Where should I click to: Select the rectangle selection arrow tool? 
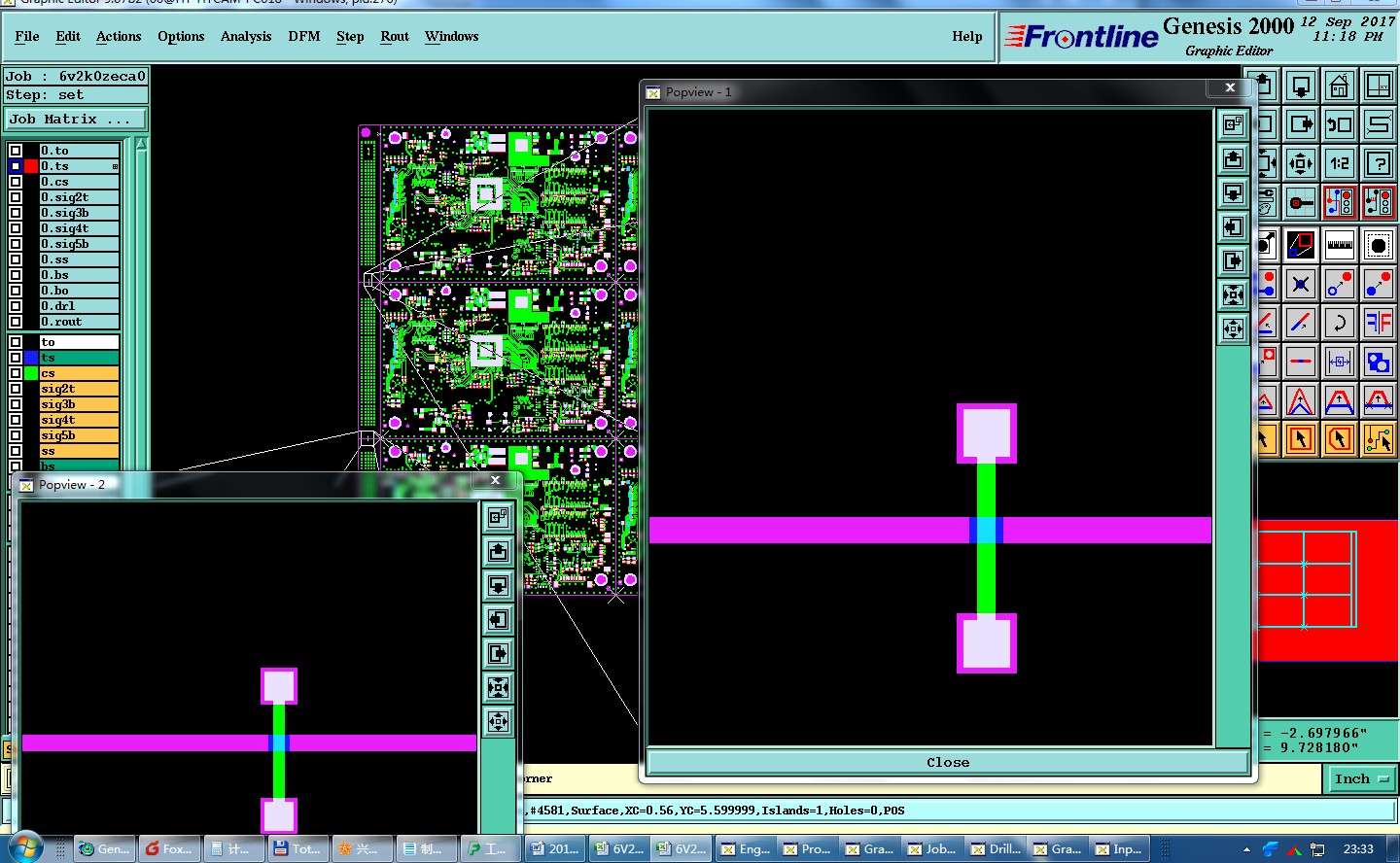[1301, 439]
